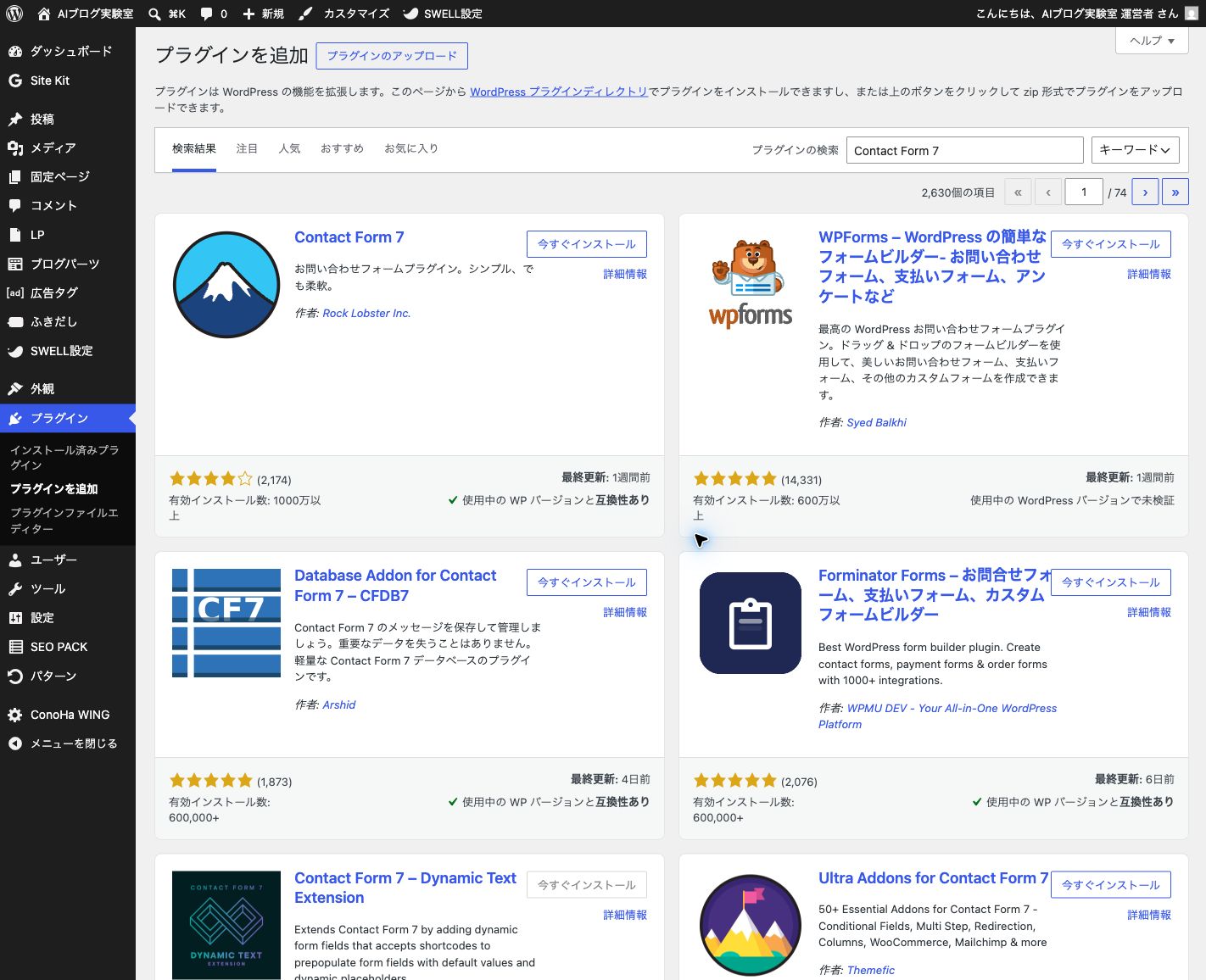Open the プラグインを追加 submenu item

click(x=68, y=489)
